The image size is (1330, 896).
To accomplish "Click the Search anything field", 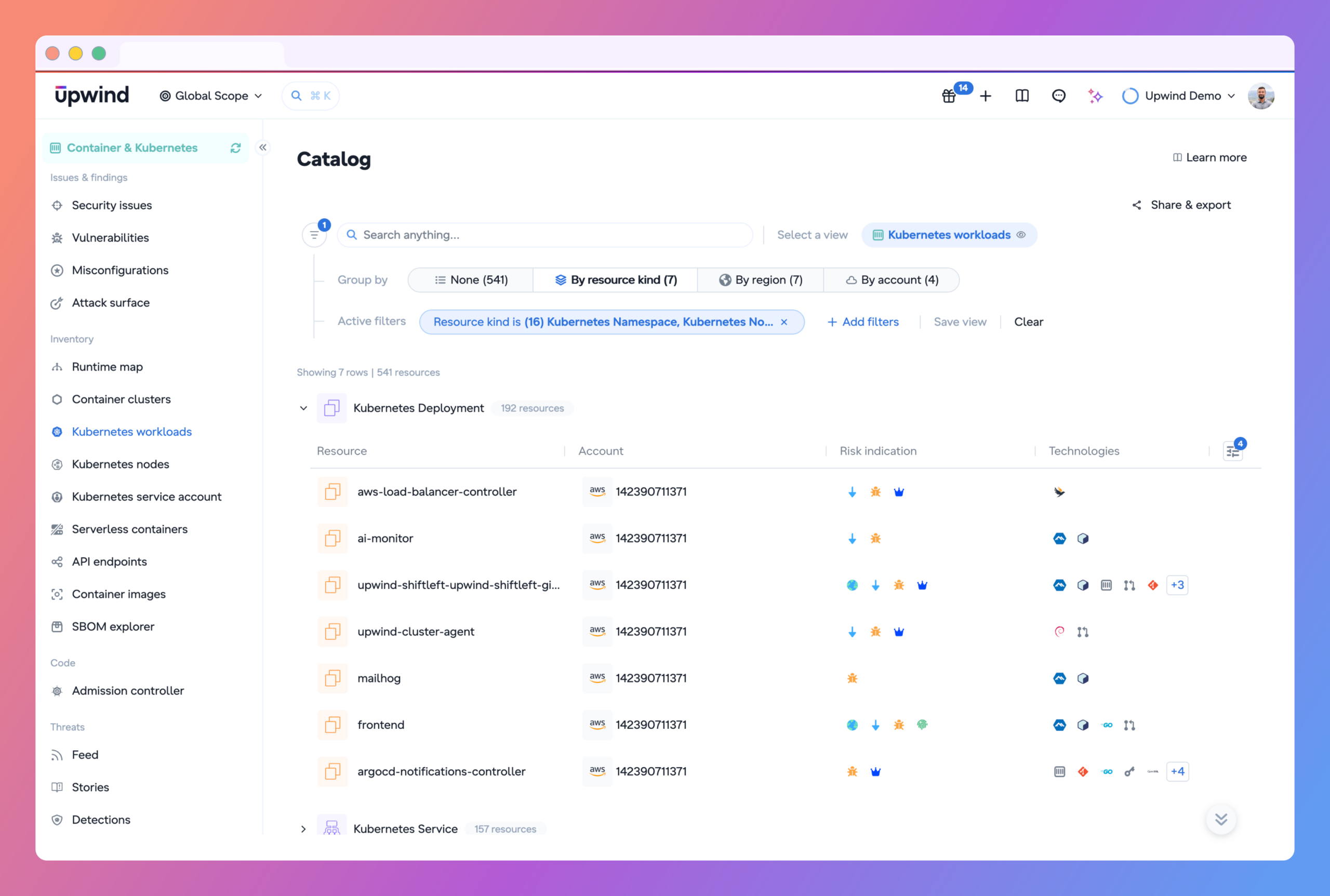I will coord(544,235).
